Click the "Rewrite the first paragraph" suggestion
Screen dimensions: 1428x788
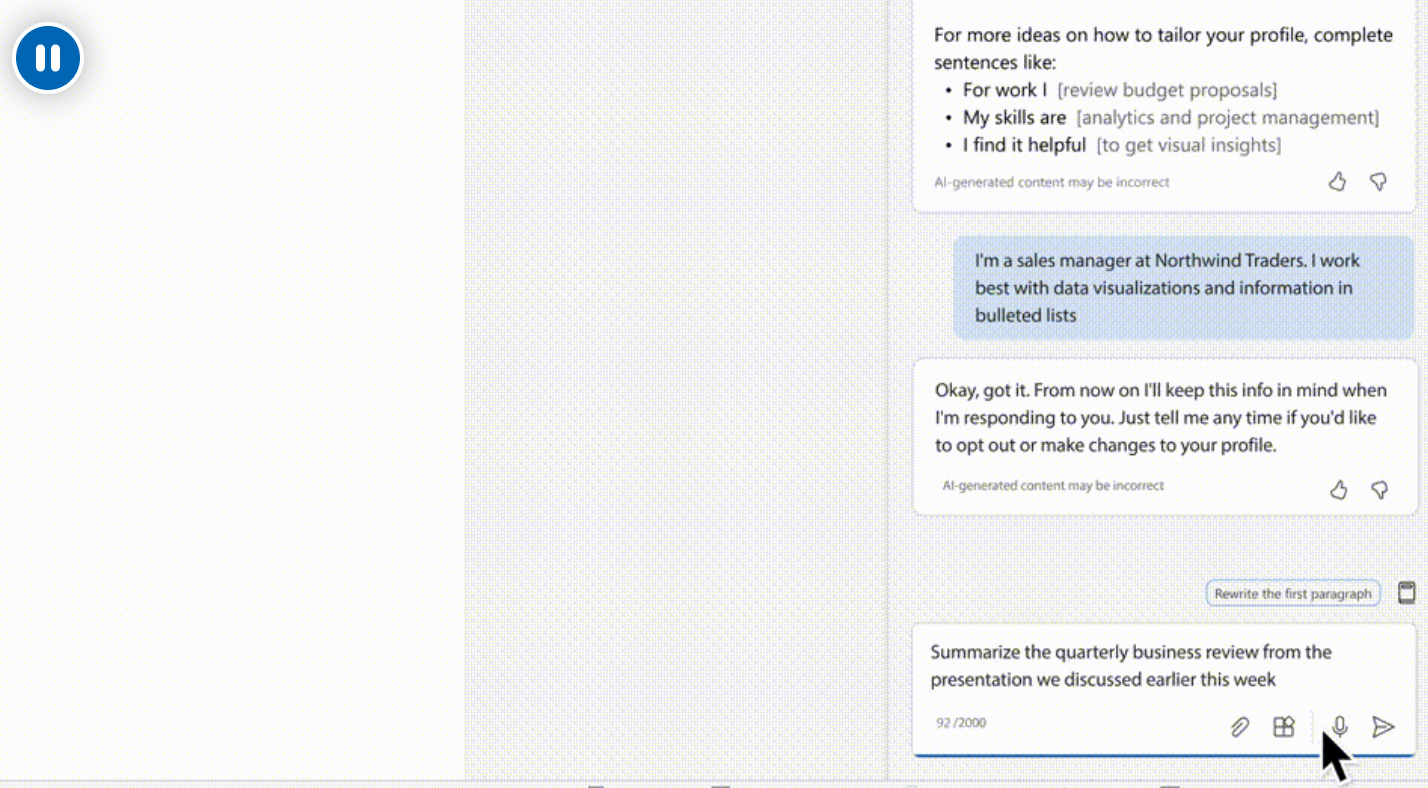[1292, 594]
